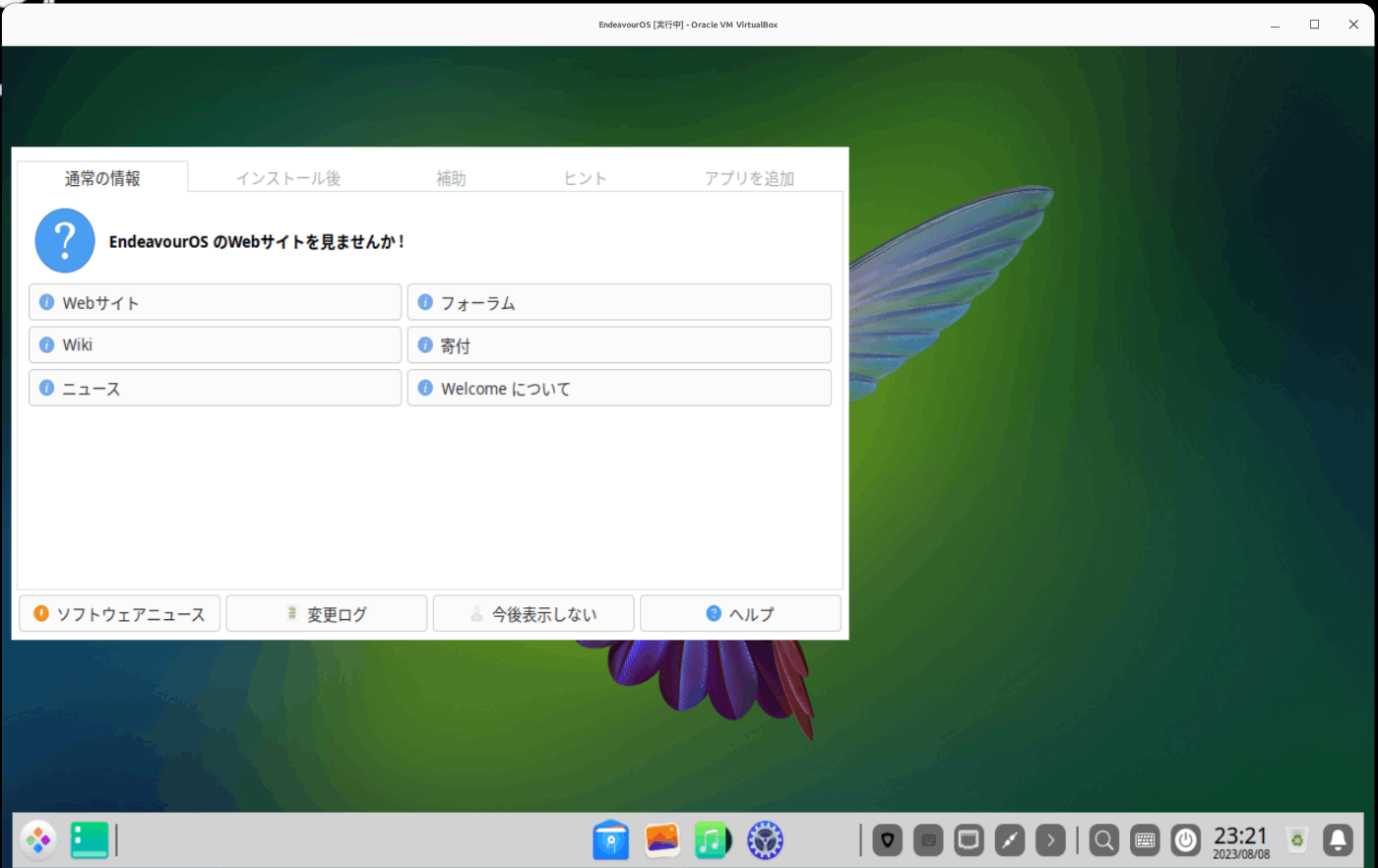This screenshot has height=868, width=1378.
Task: Switch to the インストール後 tab
Action: 287,178
